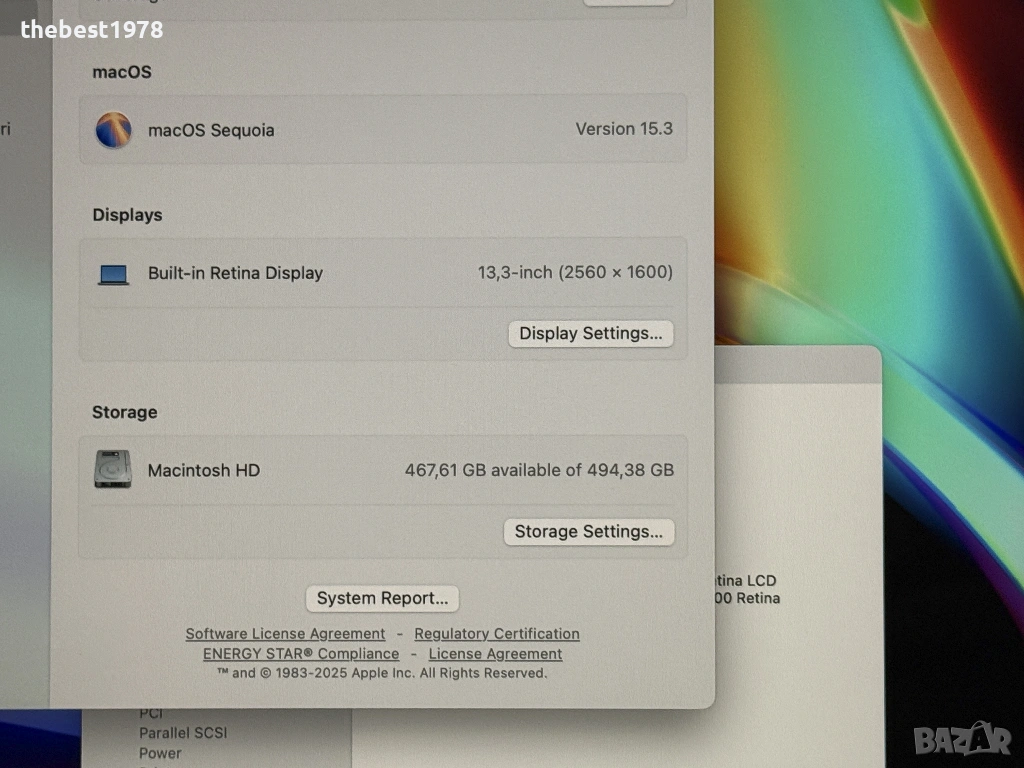Open Display Settings
This screenshot has height=768, width=1024.
pyautogui.click(x=590, y=334)
